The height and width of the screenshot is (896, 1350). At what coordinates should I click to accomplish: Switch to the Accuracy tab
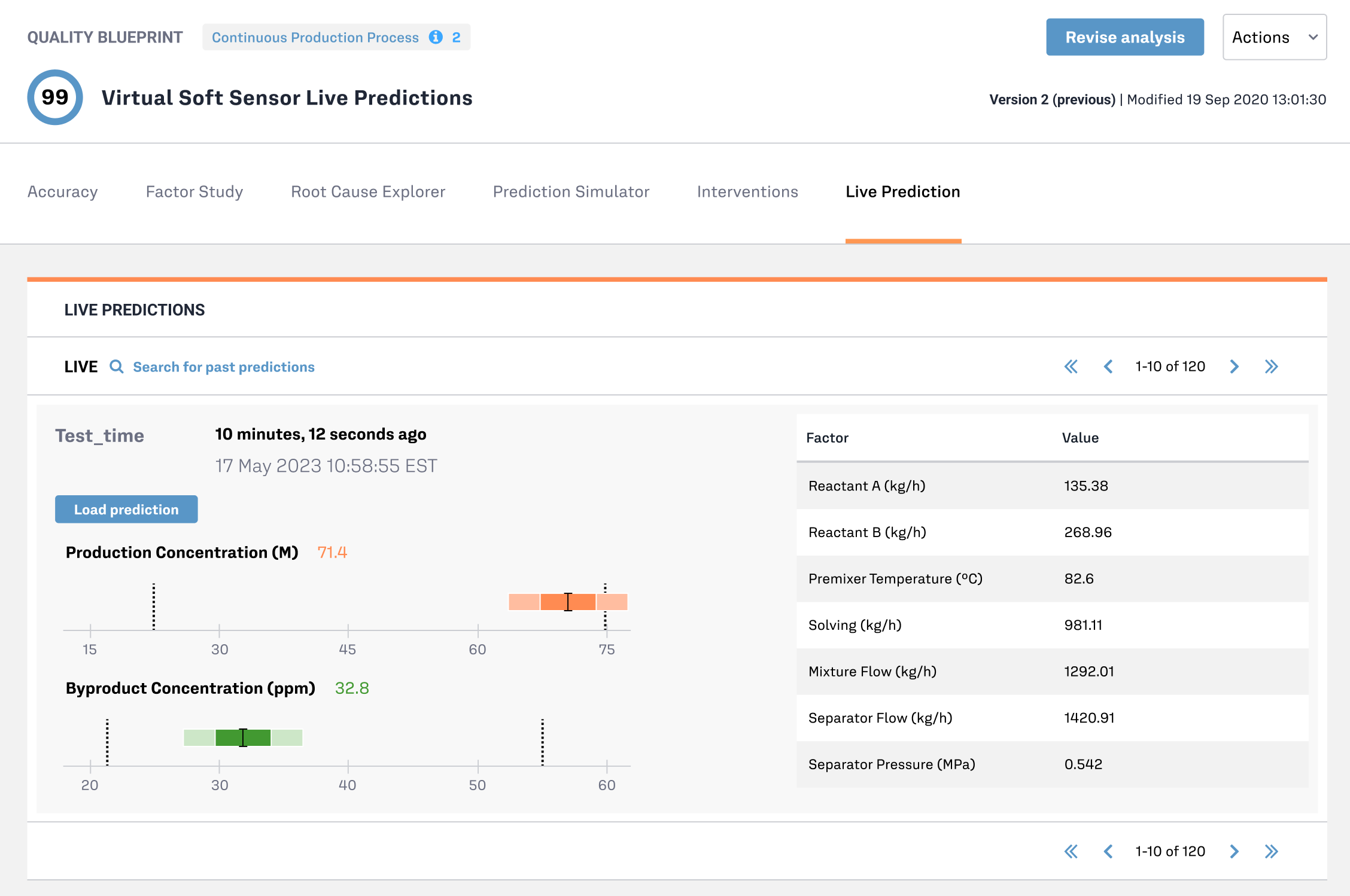(x=62, y=191)
